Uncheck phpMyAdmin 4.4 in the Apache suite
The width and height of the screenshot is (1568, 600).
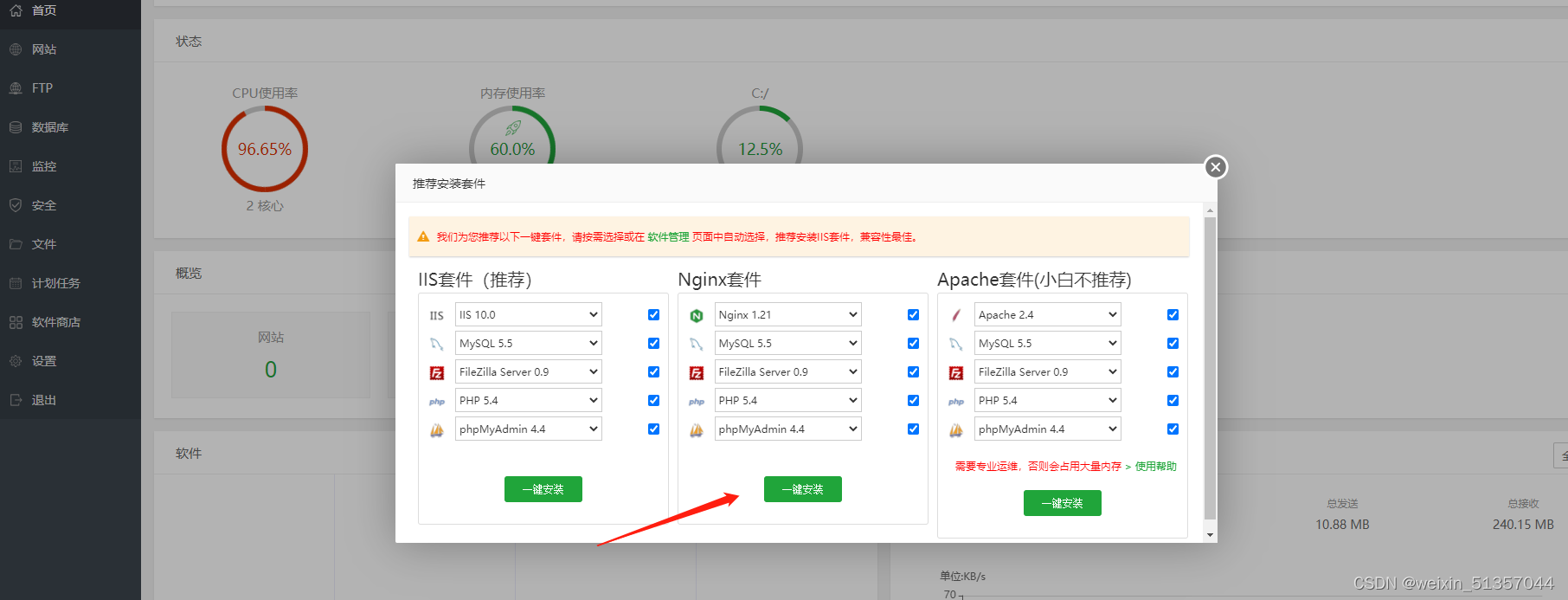[x=1173, y=429]
